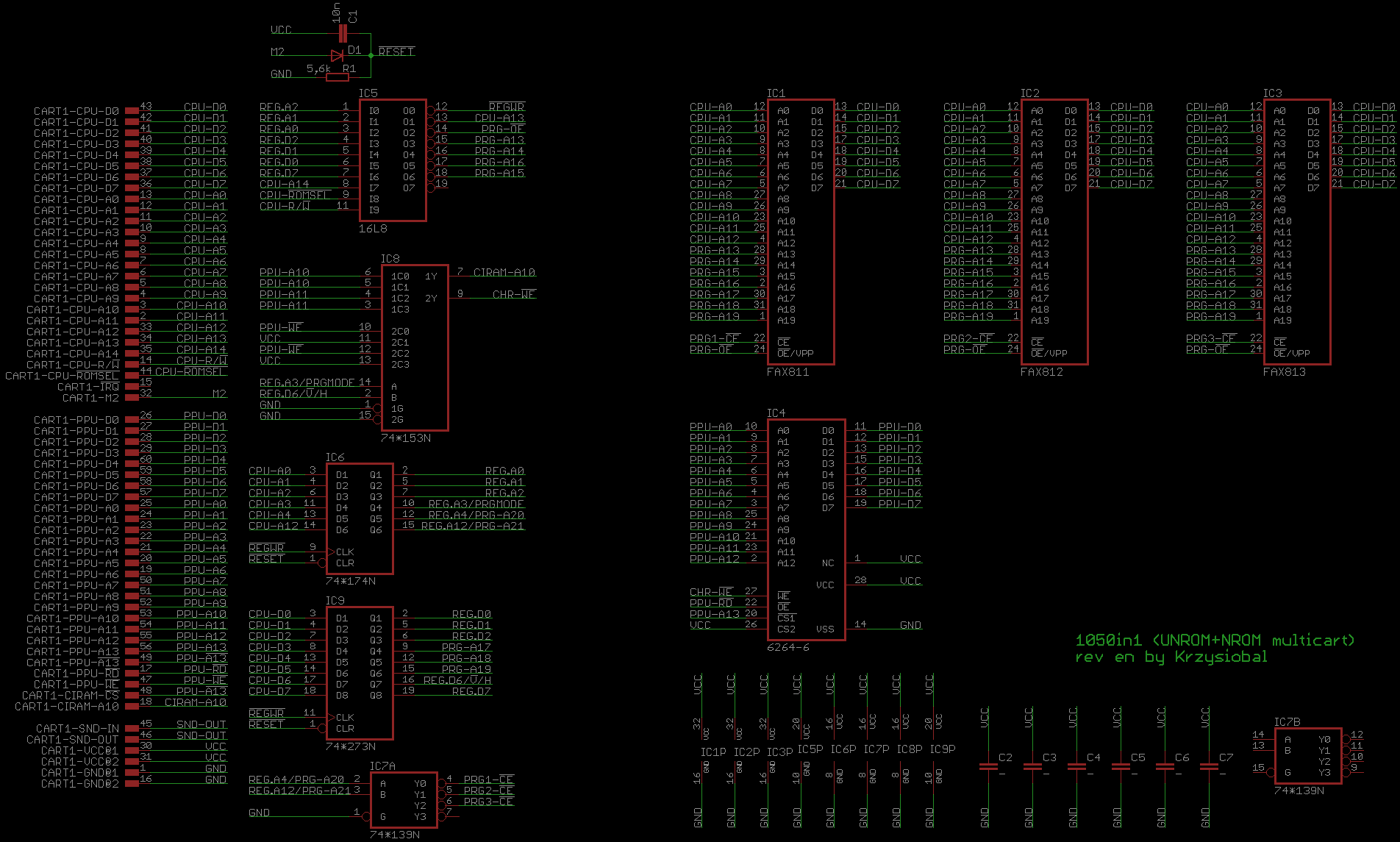Click the 6264-6 value label under IC4
Screen dimensions: 1400x842
coord(787,648)
